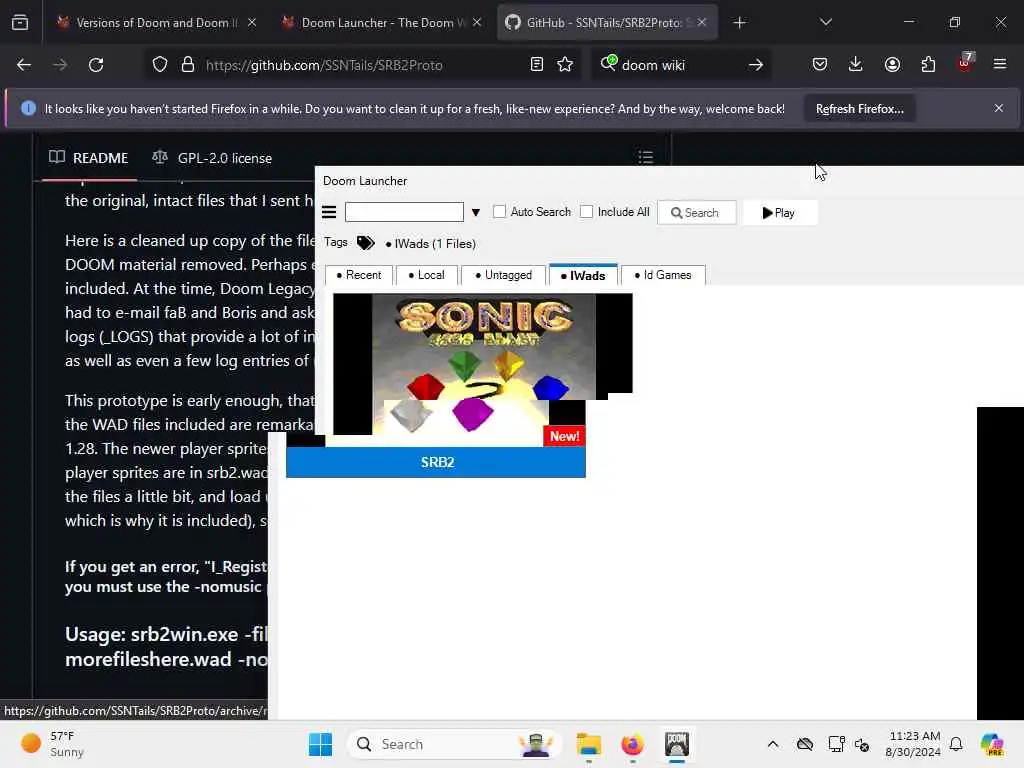Viewport: 1024px width, 768px height.
Task: Open the clock showing 11:23 AM
Action: pos(914,744)
